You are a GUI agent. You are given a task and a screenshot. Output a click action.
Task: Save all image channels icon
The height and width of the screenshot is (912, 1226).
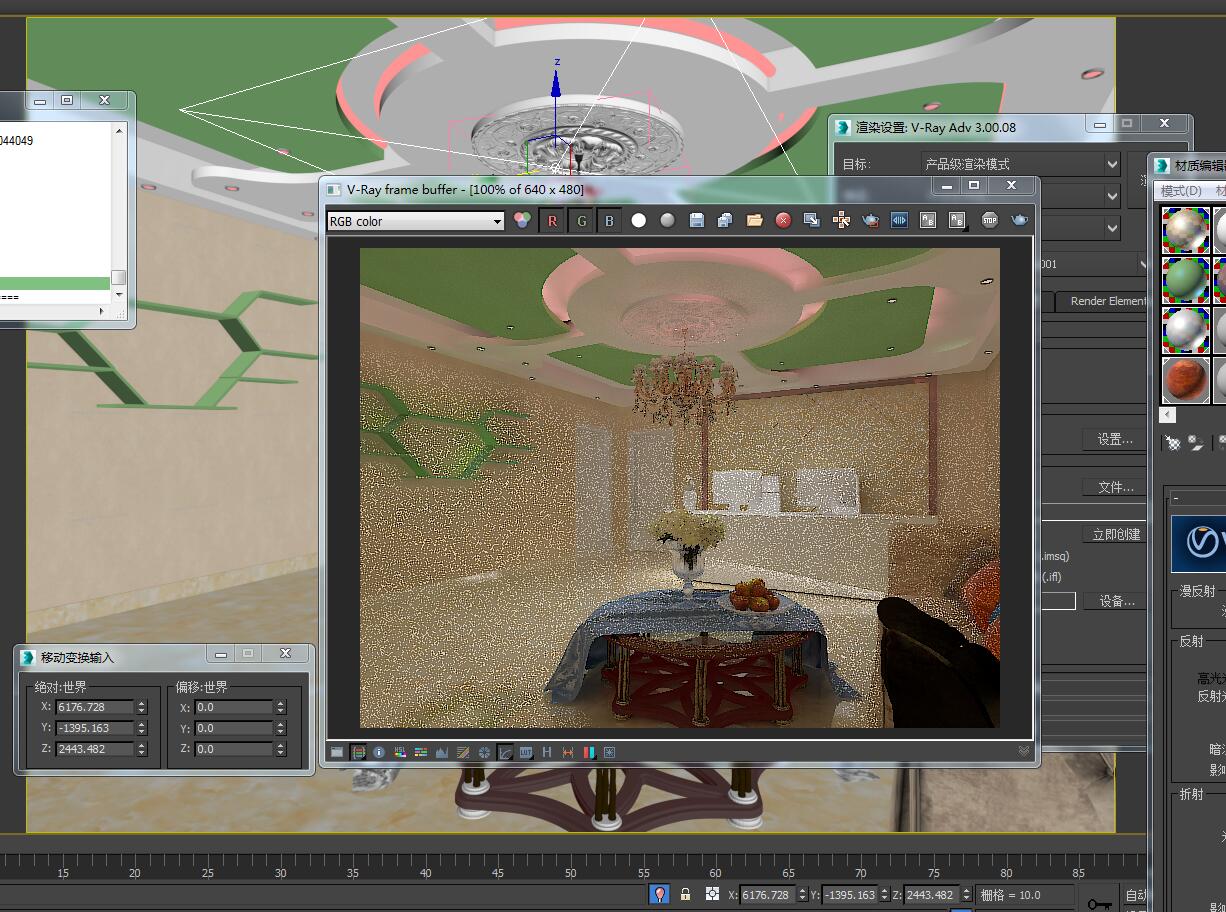pos(725,221)
